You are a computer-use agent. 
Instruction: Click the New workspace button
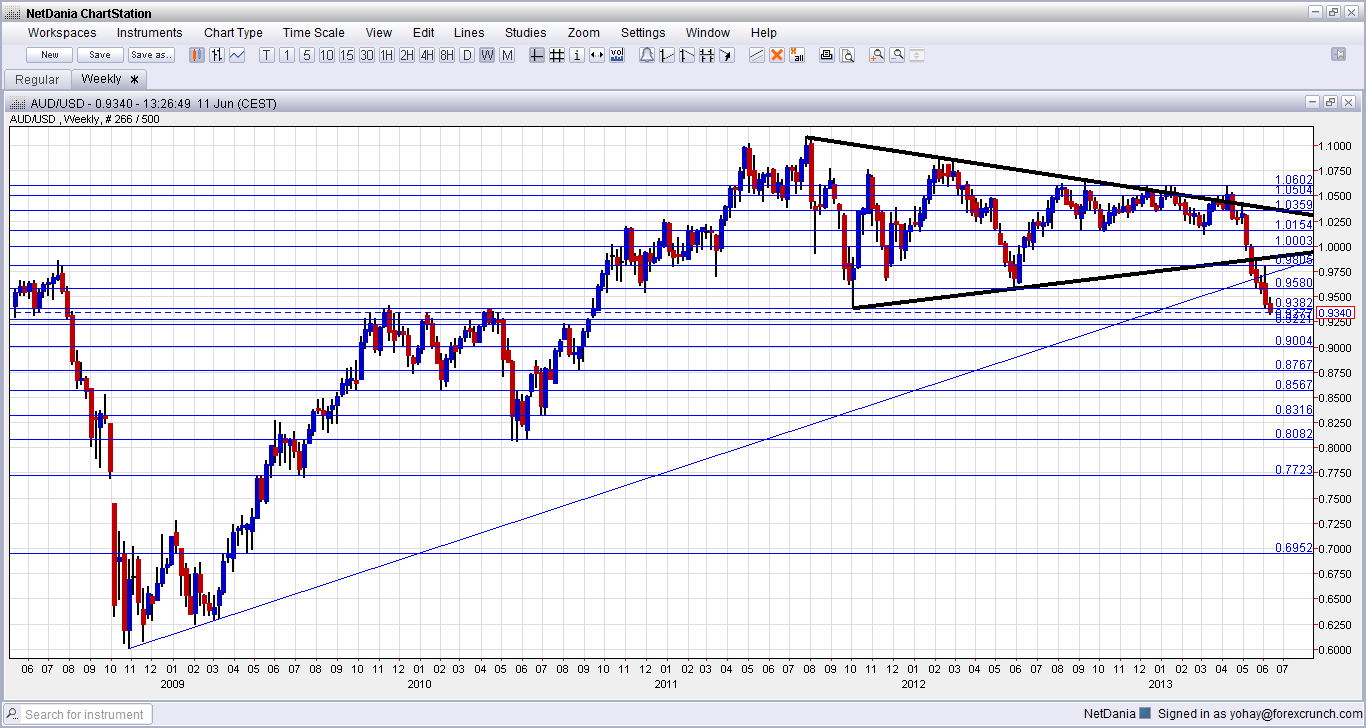click(50, 55)
